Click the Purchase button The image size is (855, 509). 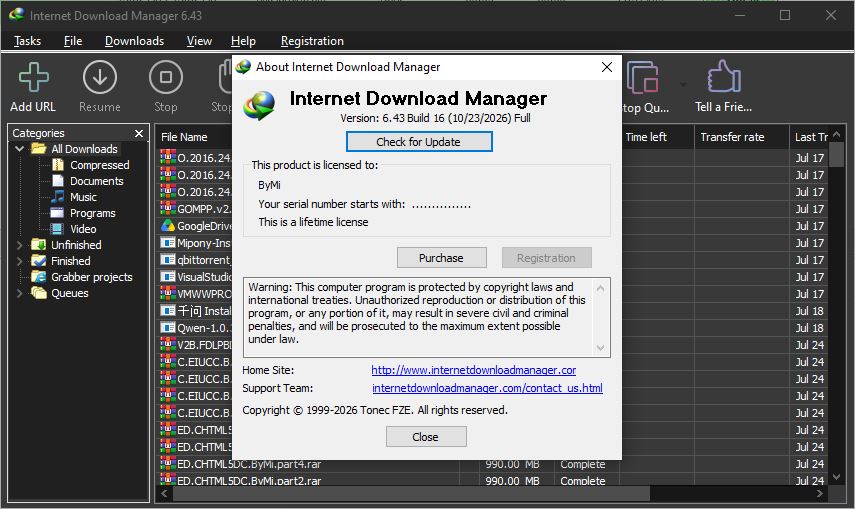click(x=442, y=258)
